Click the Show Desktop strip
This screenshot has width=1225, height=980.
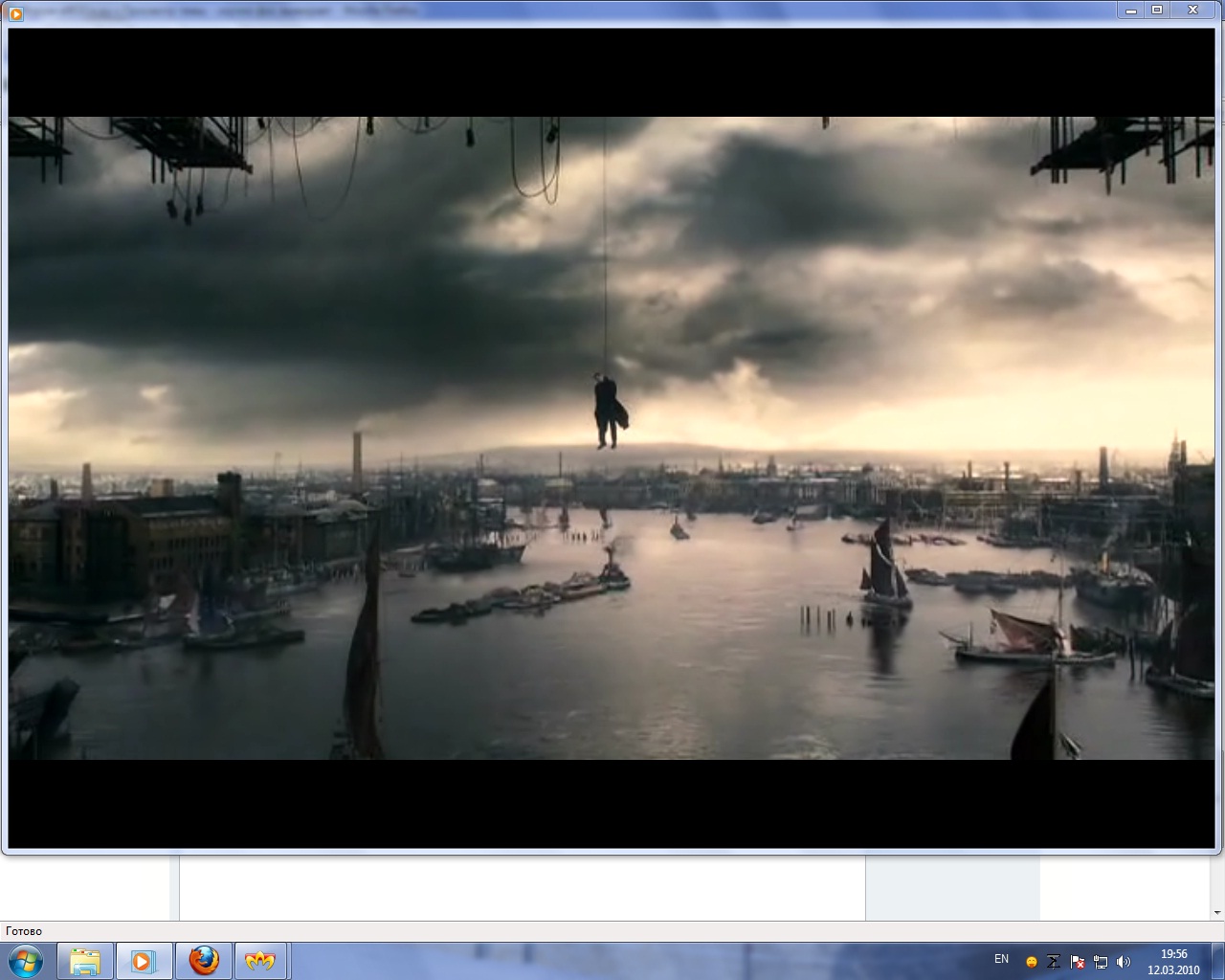1219,961
